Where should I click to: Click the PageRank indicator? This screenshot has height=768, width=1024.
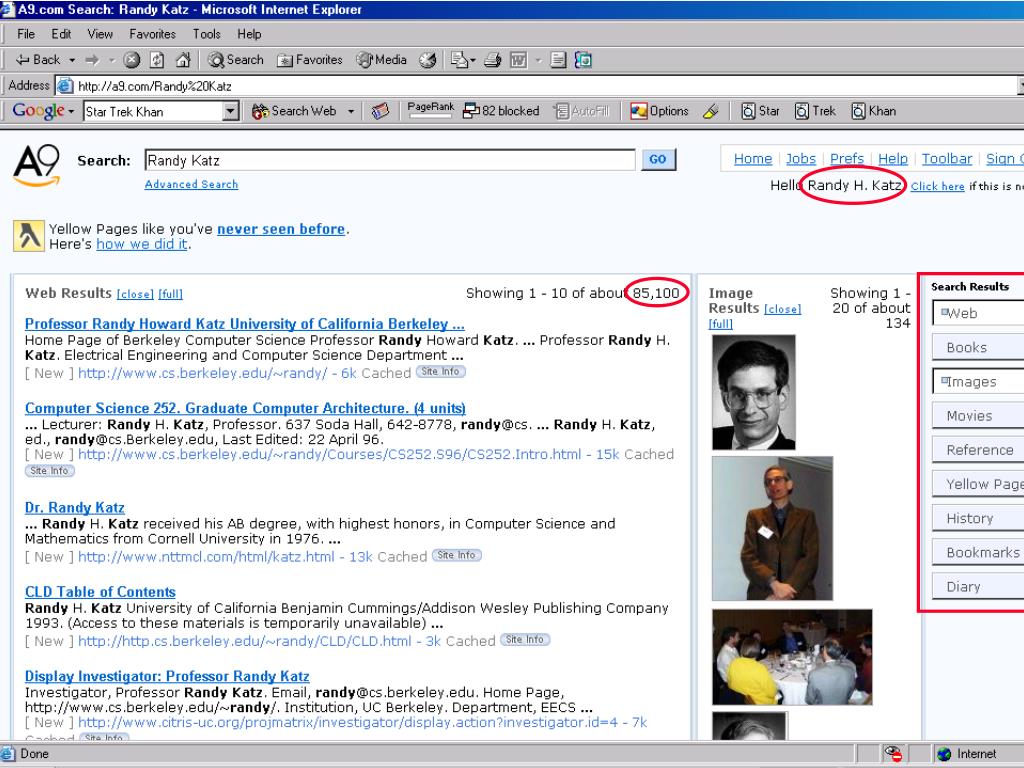click(x=430, y=110)
